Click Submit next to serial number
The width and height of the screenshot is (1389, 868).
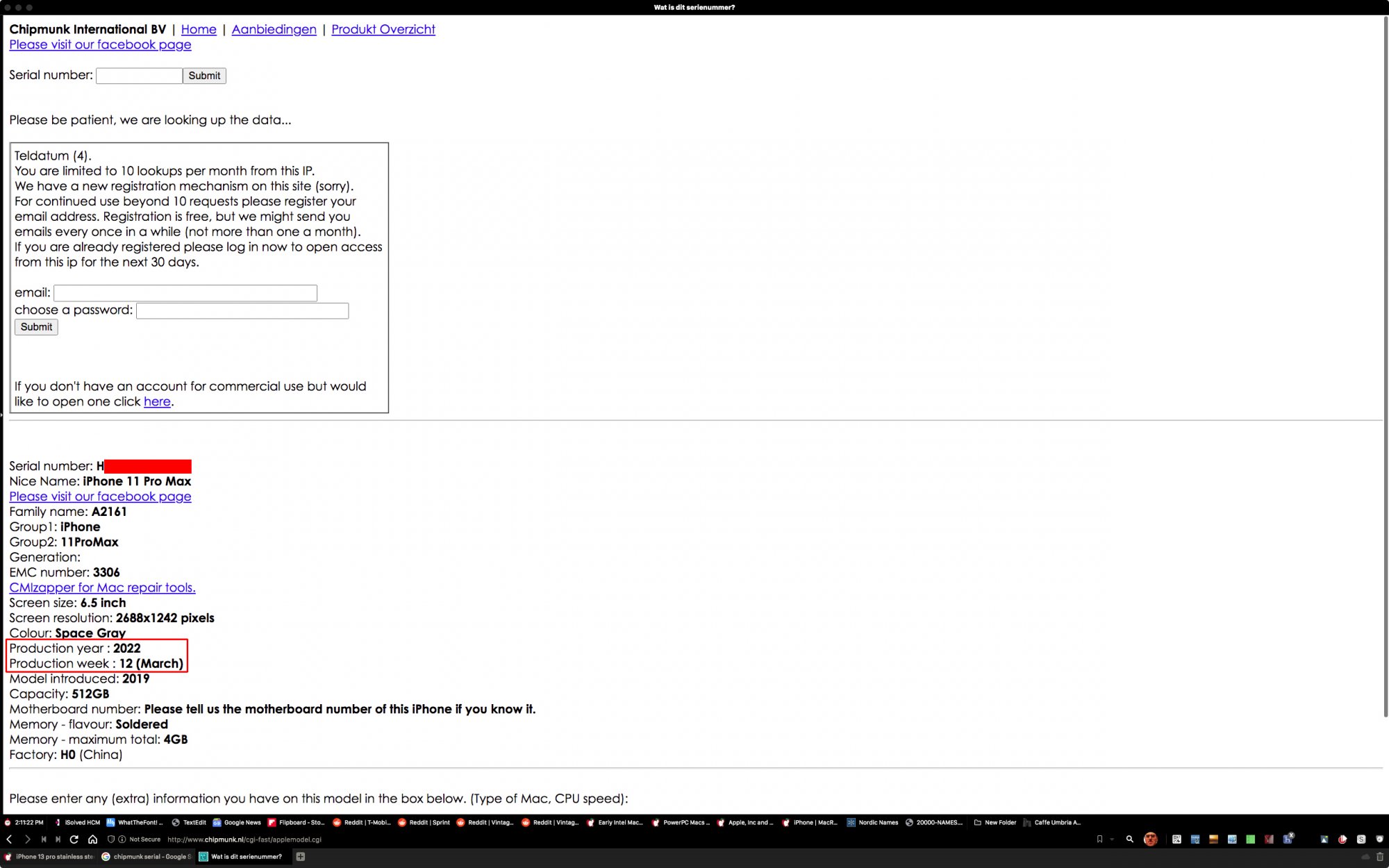click(204, 76)
